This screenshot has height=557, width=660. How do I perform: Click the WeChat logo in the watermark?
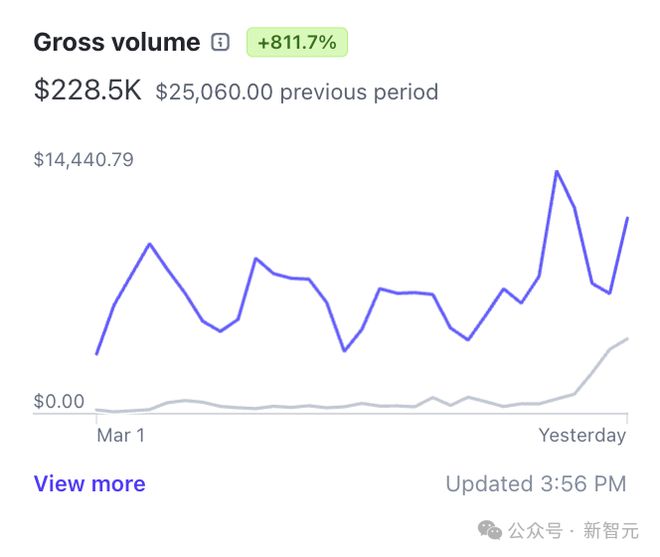point(490,530)
